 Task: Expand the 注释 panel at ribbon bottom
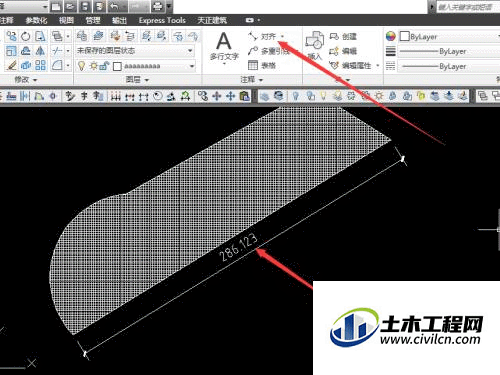click(252, 80)
